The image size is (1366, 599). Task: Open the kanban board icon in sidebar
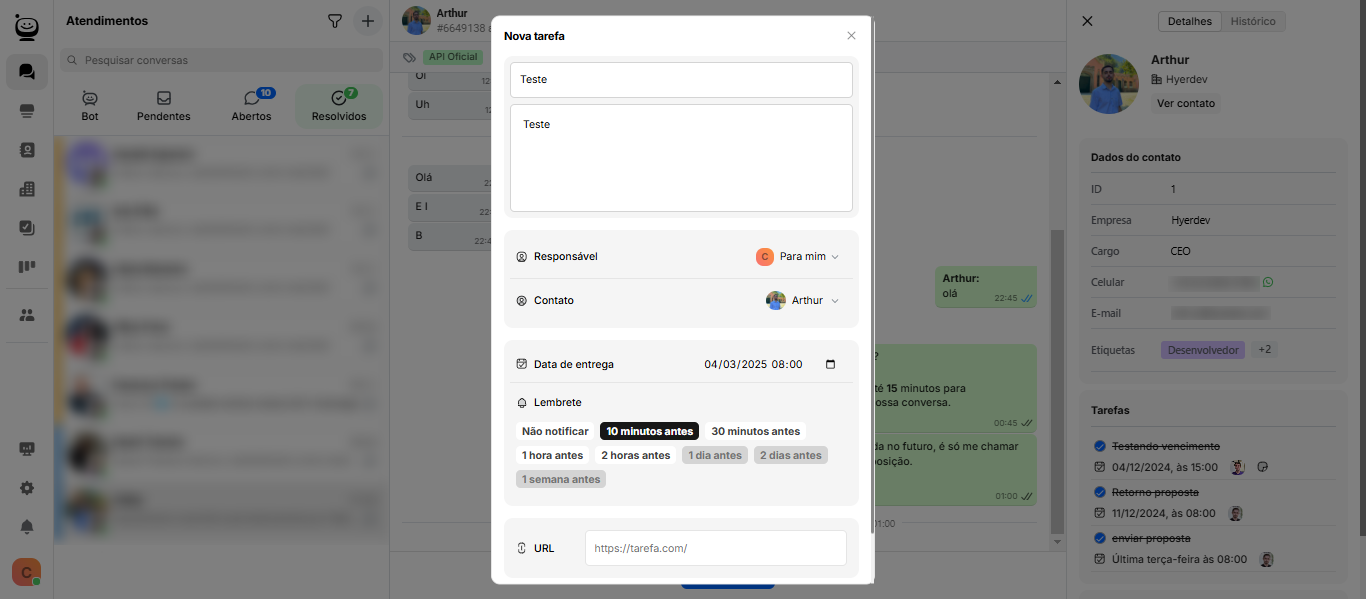click(x=27, y=267)
